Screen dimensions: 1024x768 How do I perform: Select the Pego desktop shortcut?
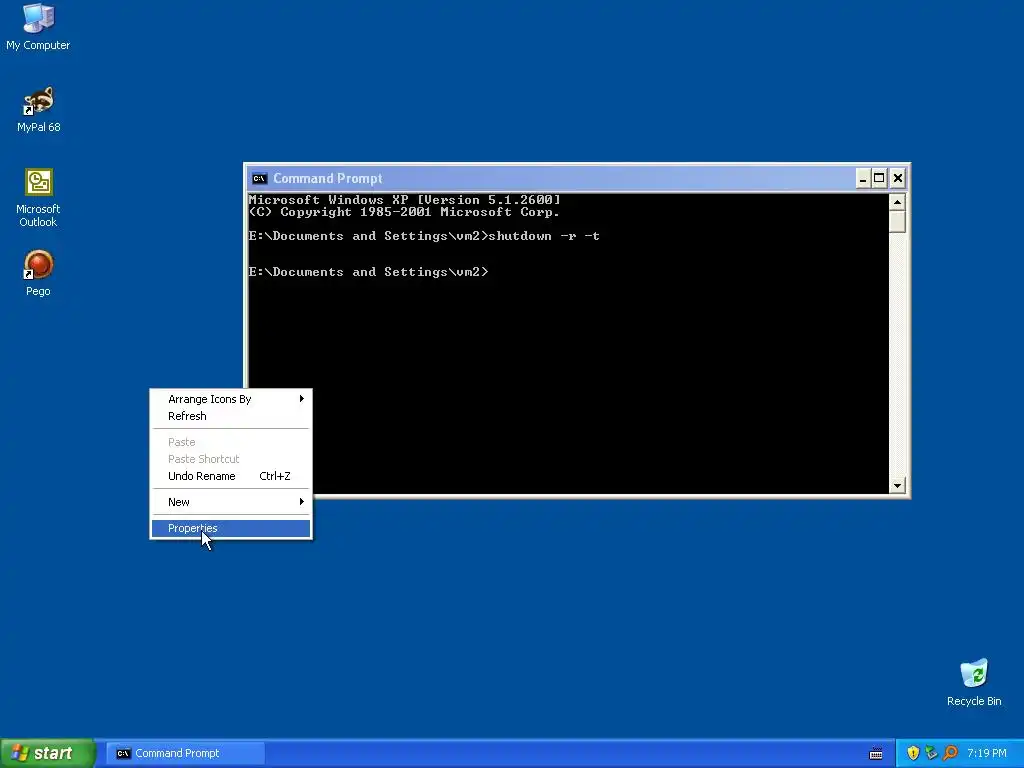coord(38,274)
